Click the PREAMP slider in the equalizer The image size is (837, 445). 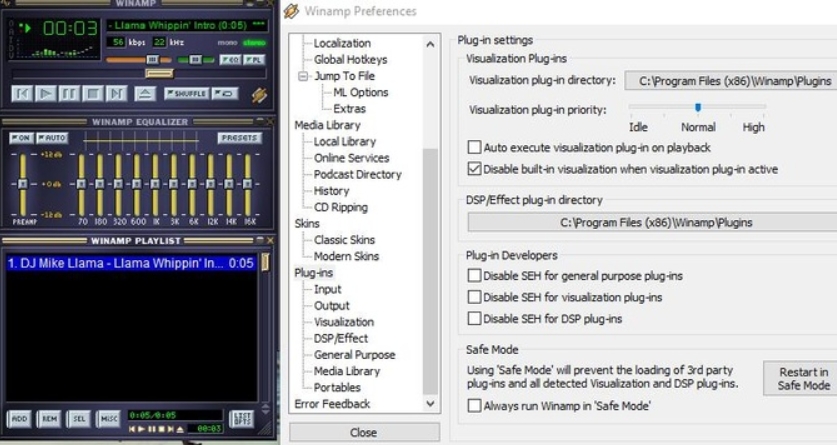pos(22,185)
